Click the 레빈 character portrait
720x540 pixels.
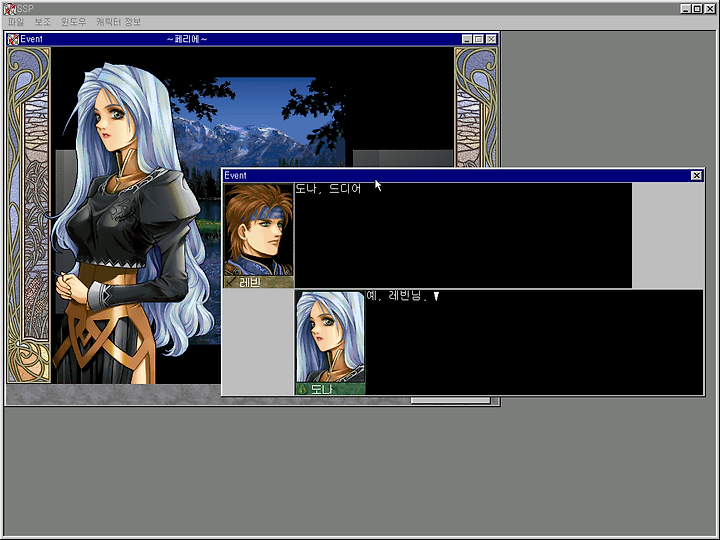tap(259, 230)
